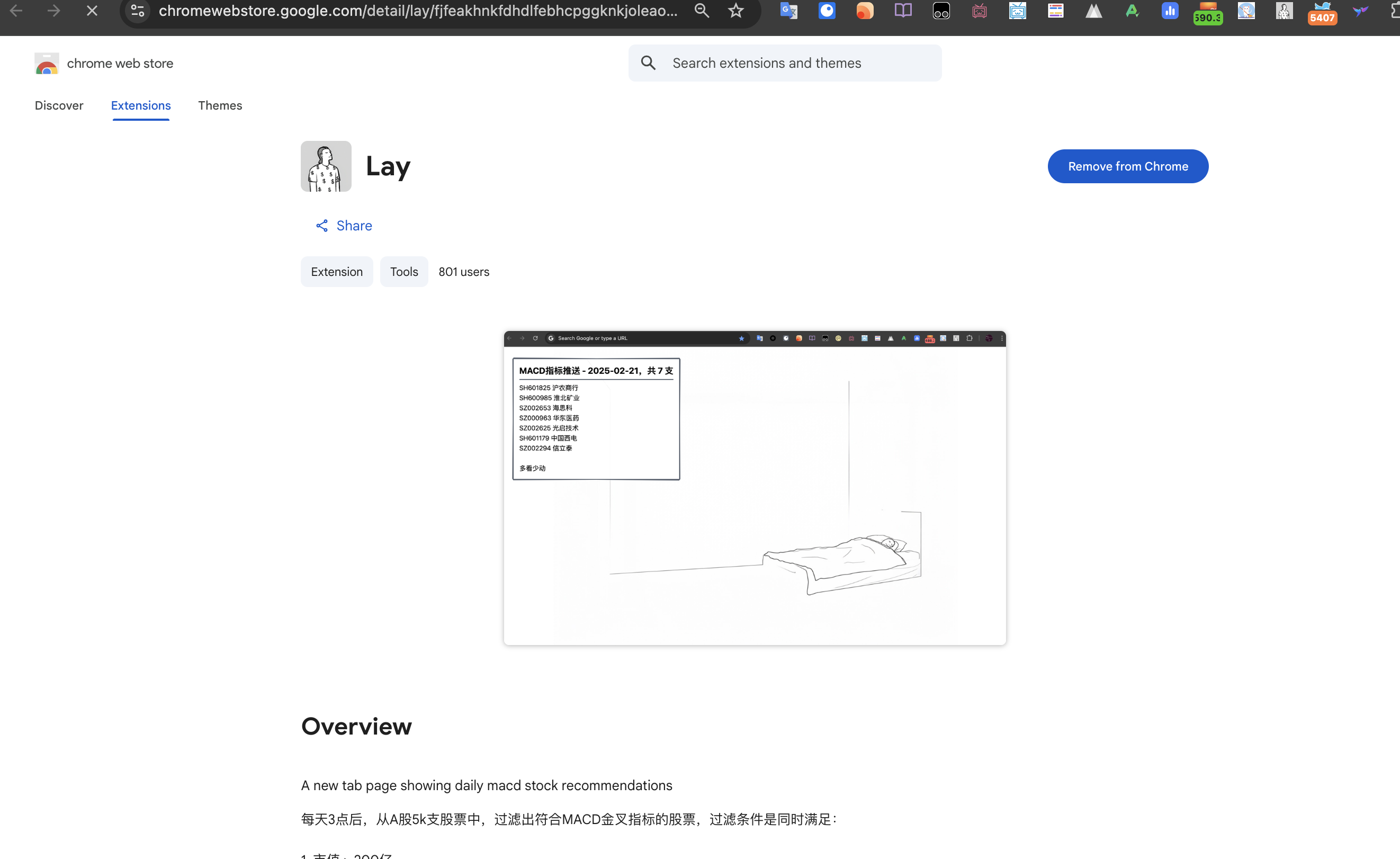1400x859 pixels.
Task: Click the Lay extension avatar image
Action: 326,166
